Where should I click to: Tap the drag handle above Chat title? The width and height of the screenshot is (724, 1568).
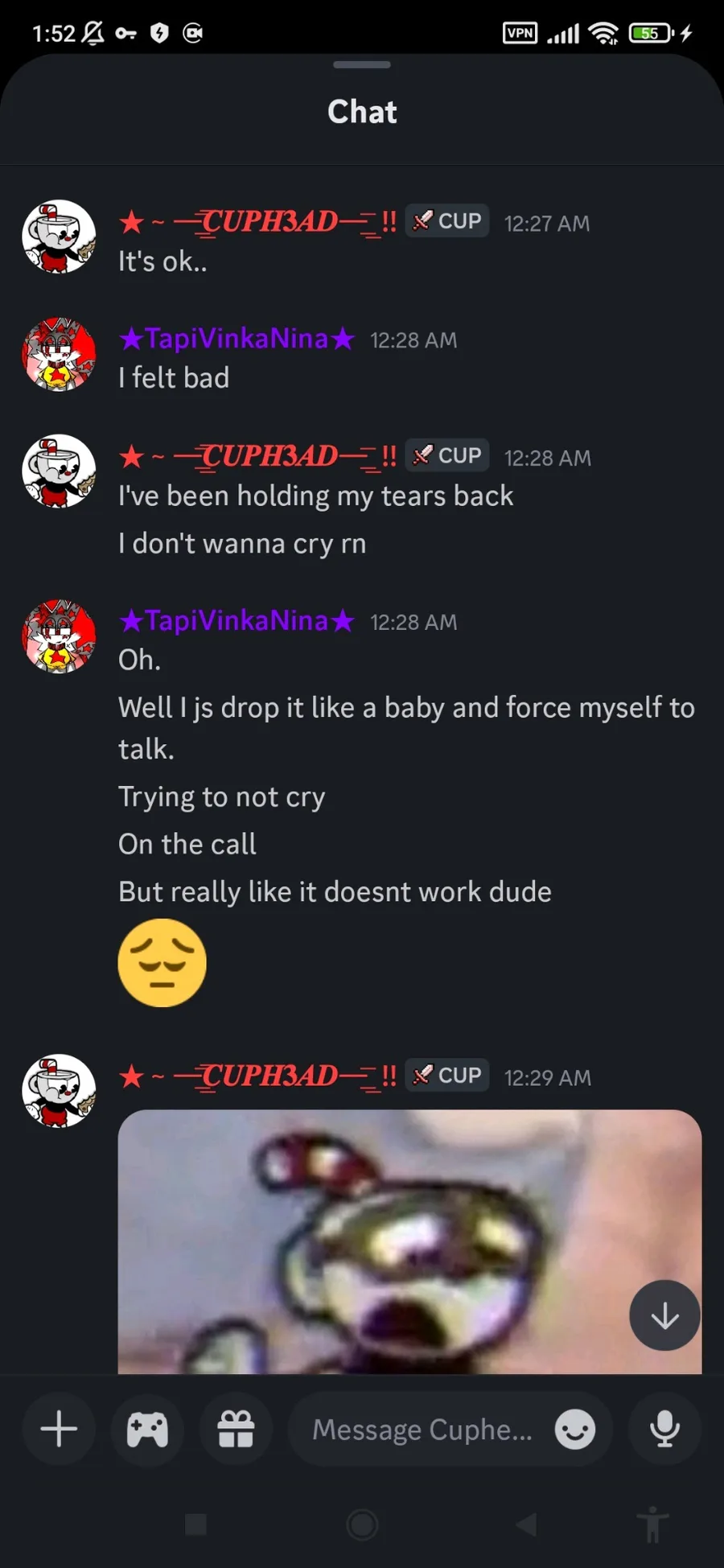click(362, 64)
